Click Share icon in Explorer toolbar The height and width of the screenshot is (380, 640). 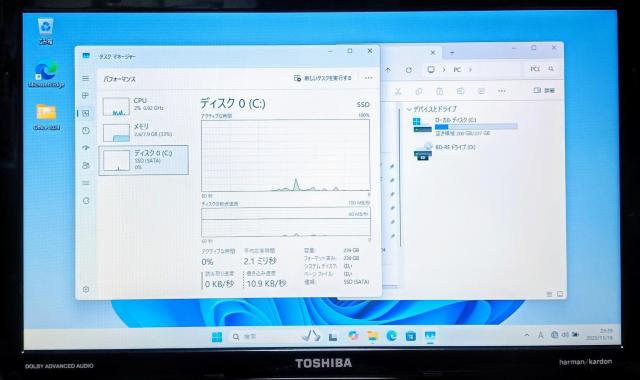481,91
